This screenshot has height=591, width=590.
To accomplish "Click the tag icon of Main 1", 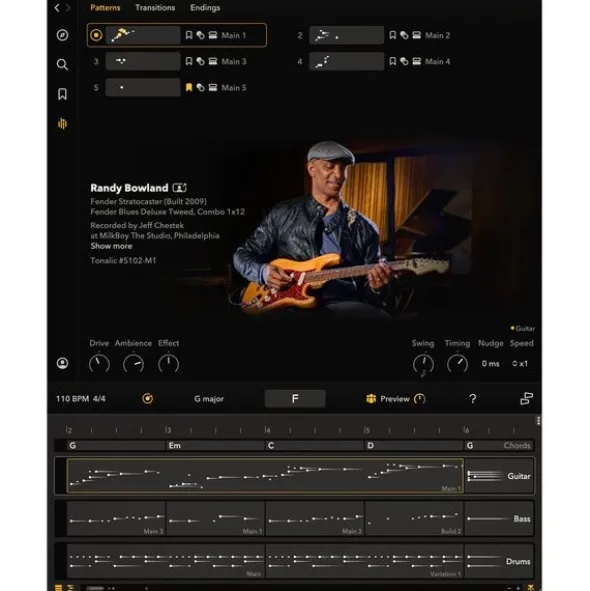I will click(201, 35).
